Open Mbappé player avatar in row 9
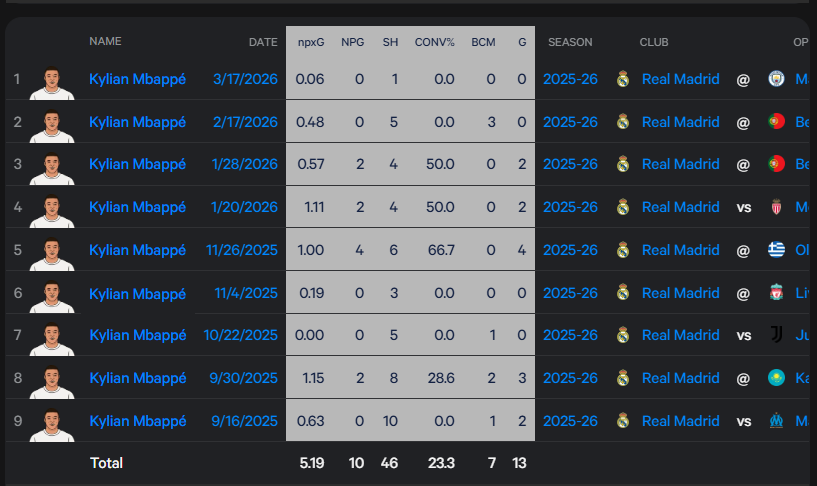Viewport: 817px width, 486px height. tap(52, 425)
